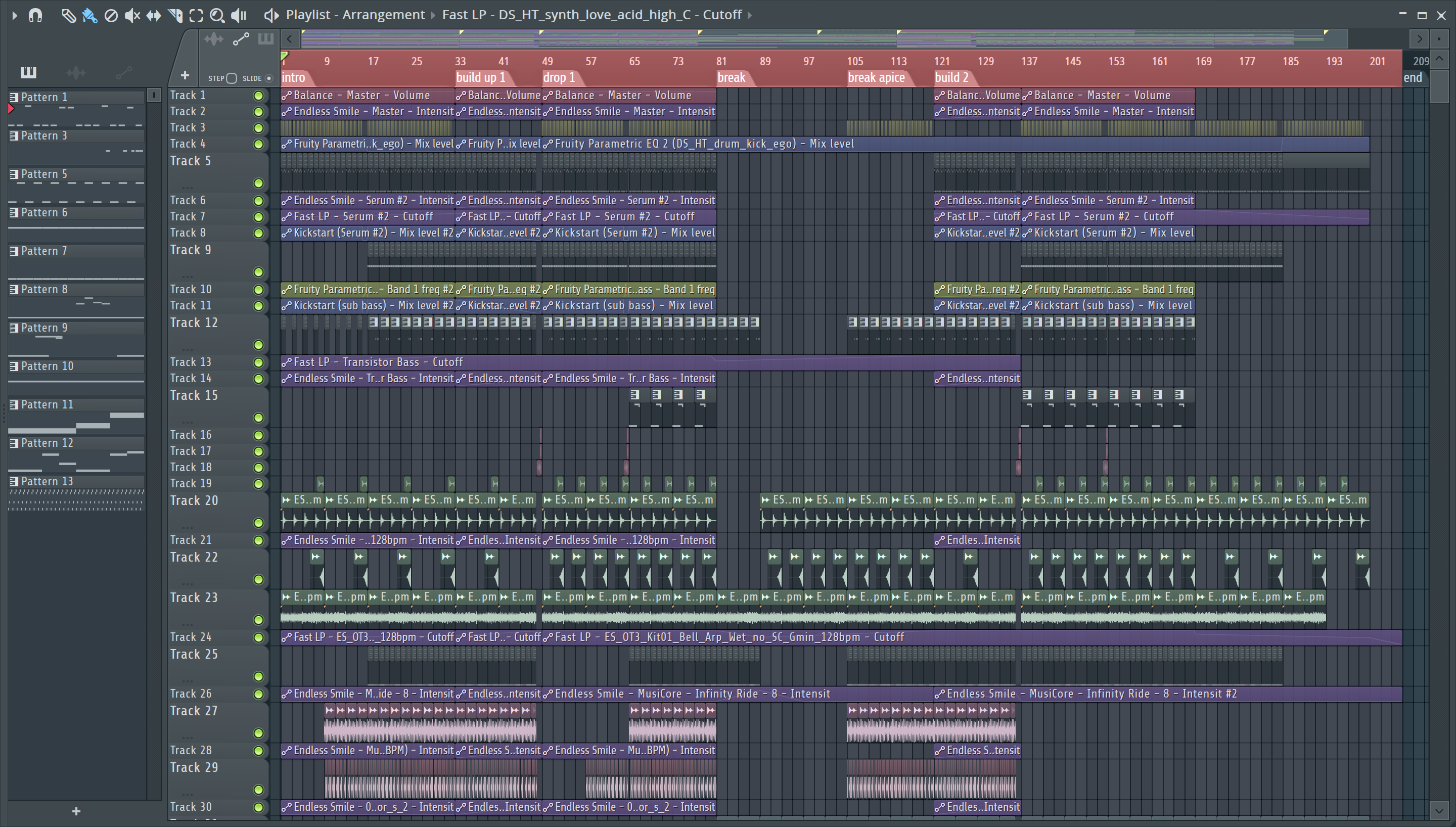The width and height of the screenshot is (1456, 827).
Task: Mute Track 19 using its green LED
Action: 258,484
